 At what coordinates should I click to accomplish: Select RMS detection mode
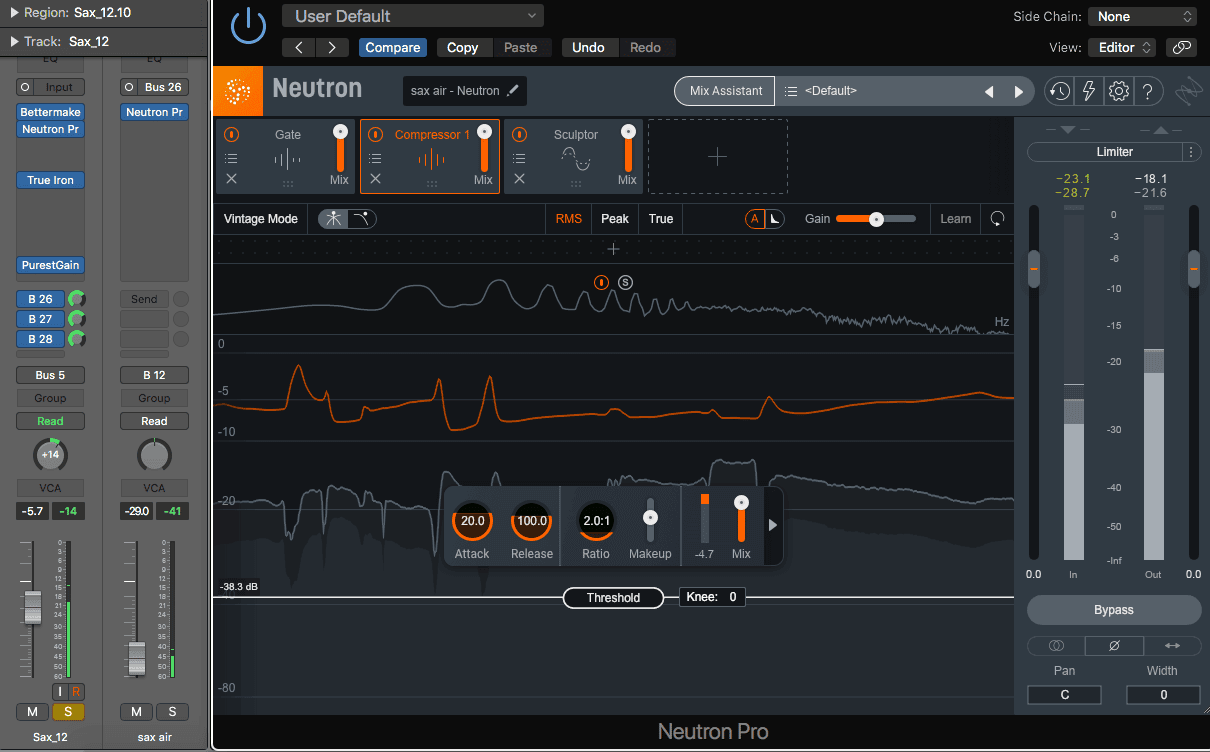[569, 219]
